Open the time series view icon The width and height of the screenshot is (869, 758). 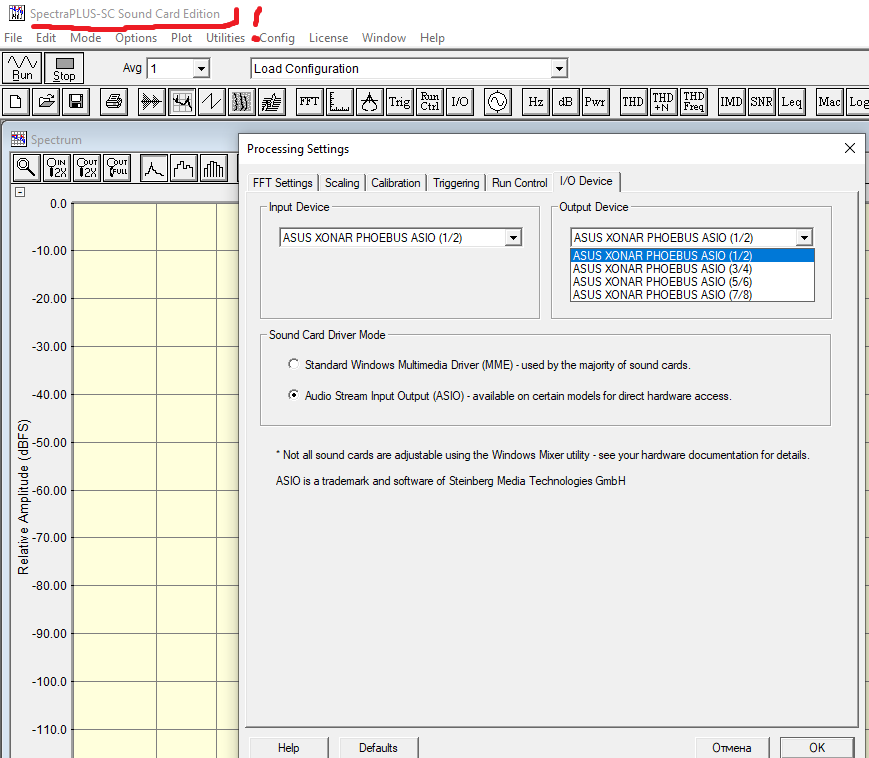point(151,101)
